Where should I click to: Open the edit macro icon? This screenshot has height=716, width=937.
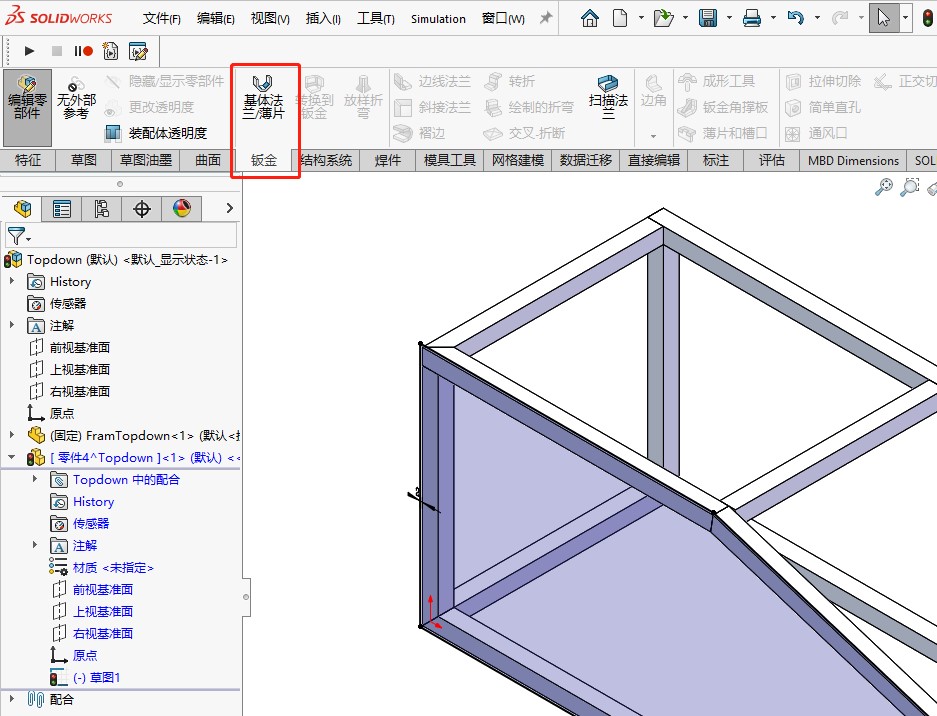pos(138,51)
